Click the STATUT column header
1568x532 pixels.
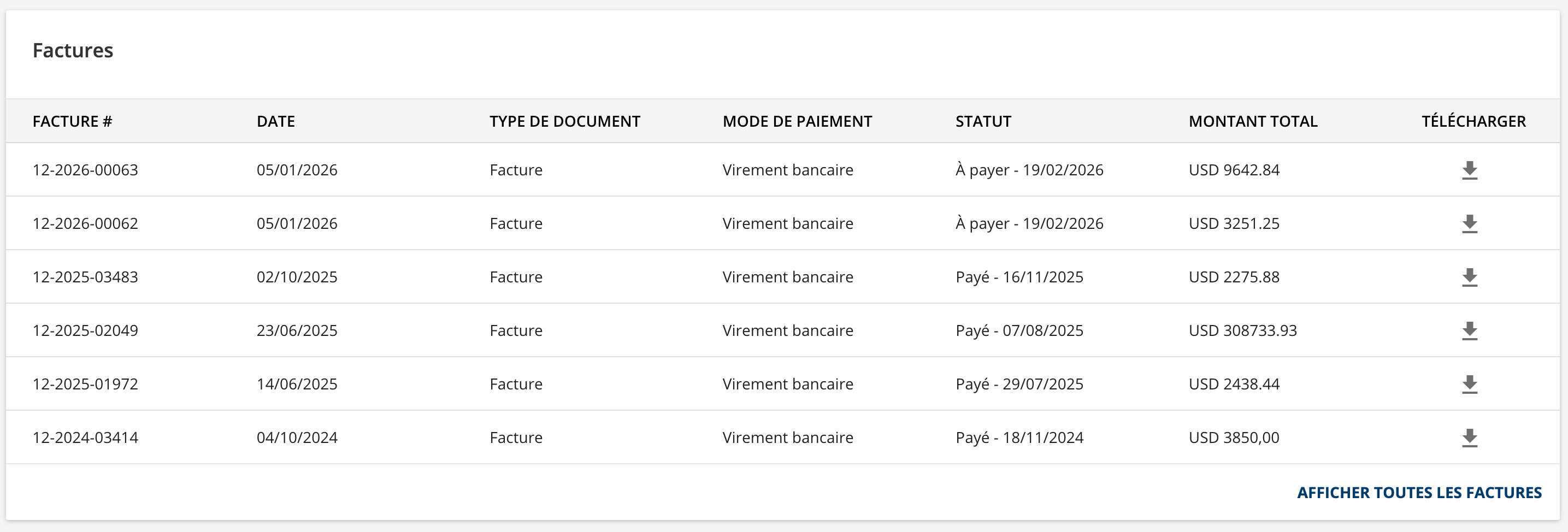(x=982, y=121)
